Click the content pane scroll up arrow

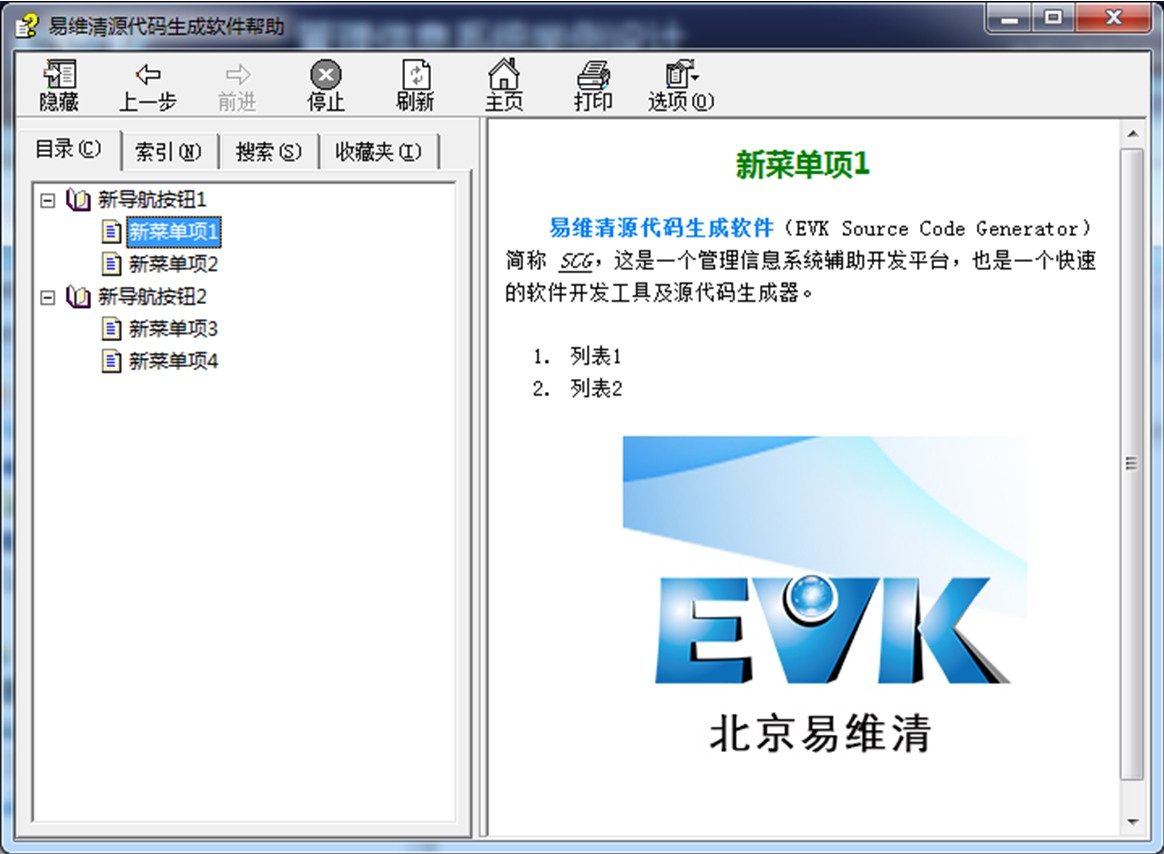click(1132, 134)
